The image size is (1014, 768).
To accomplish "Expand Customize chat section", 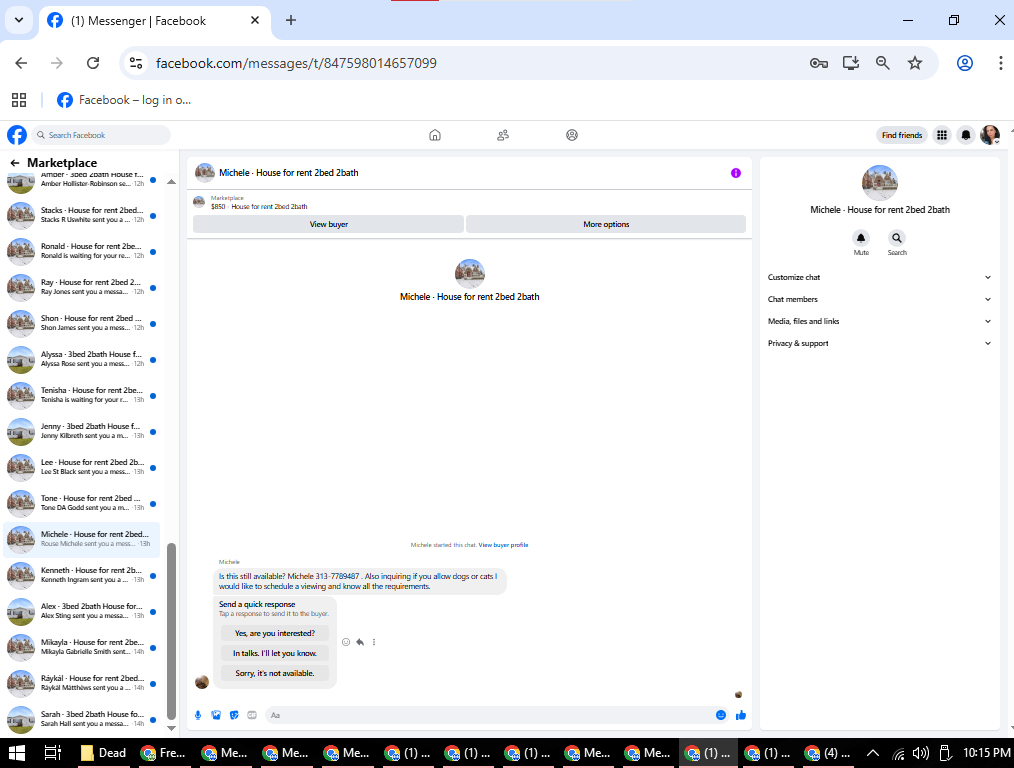I will [879, 277].
